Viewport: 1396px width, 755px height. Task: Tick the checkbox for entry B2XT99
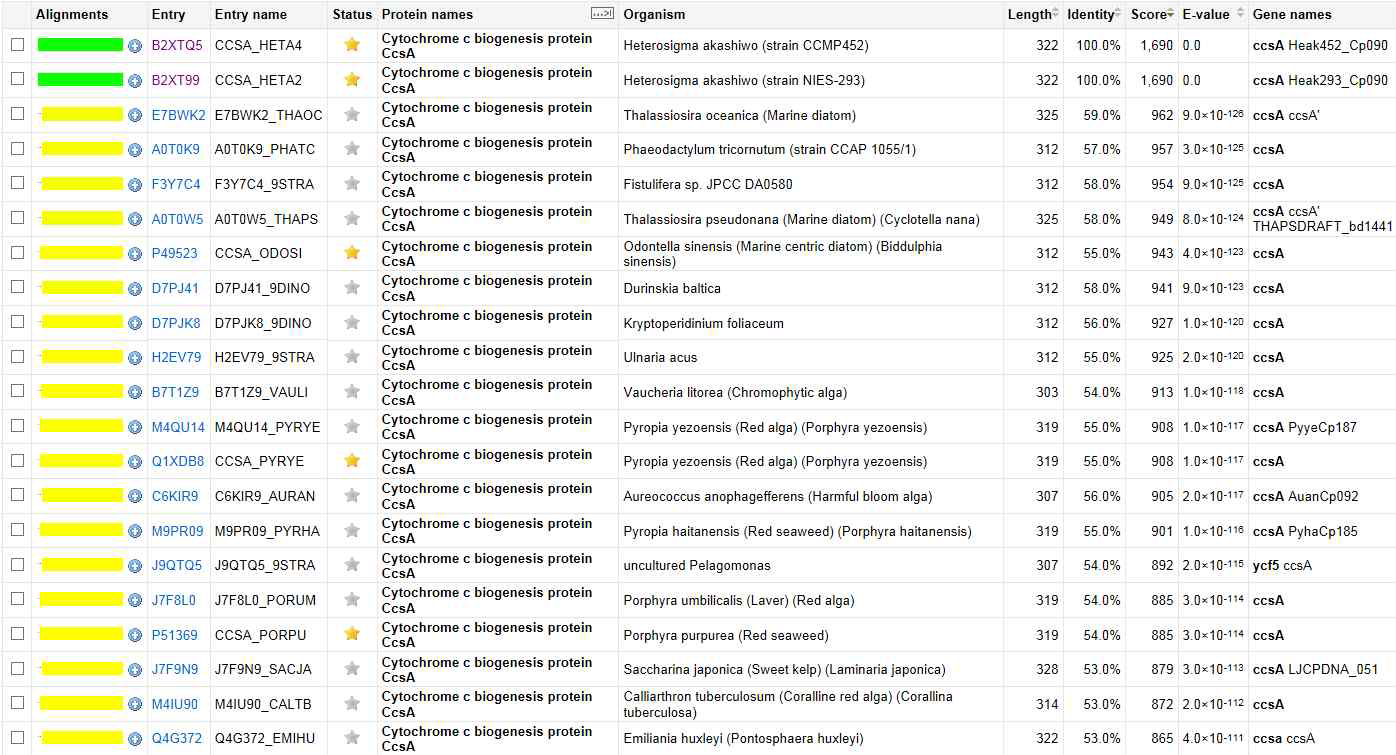17,79
